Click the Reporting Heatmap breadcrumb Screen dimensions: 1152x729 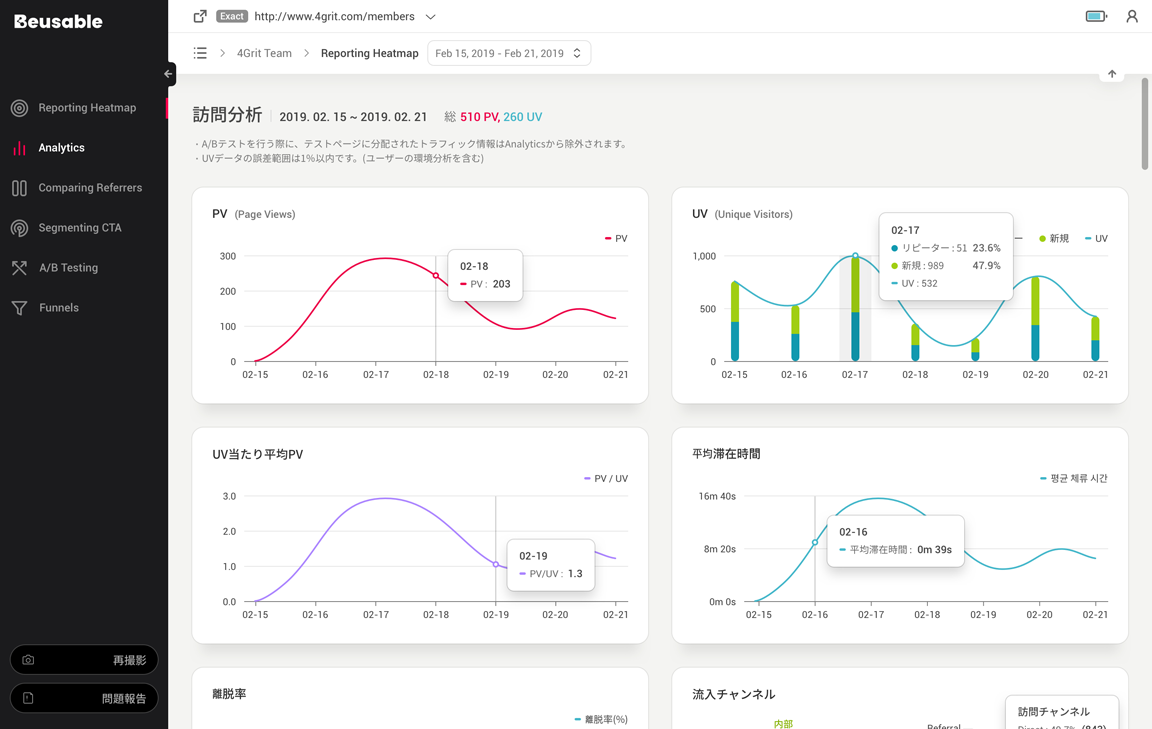[x=370, y=53]
